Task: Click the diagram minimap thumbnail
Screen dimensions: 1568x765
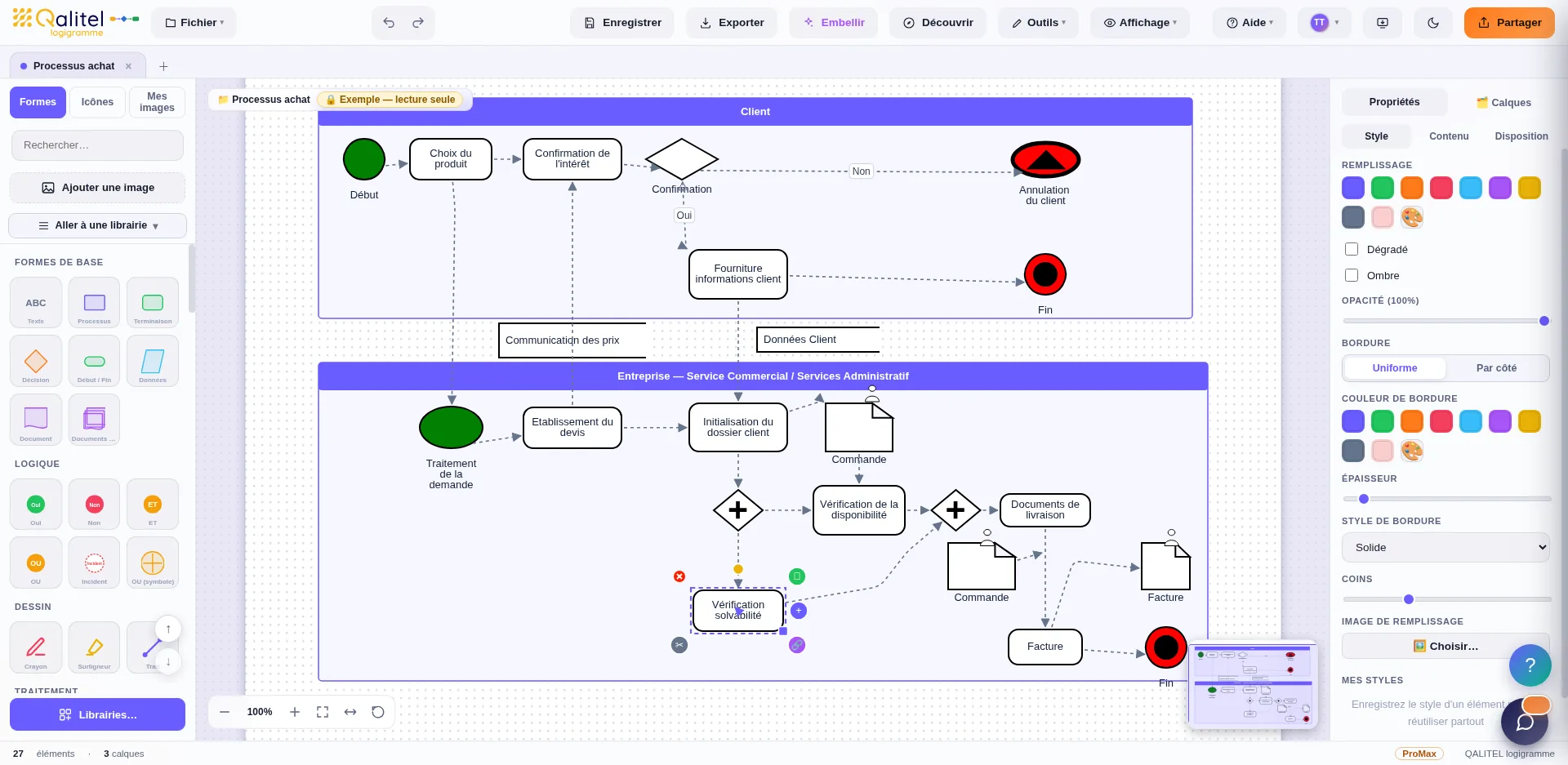Action: pos(1253,684)
